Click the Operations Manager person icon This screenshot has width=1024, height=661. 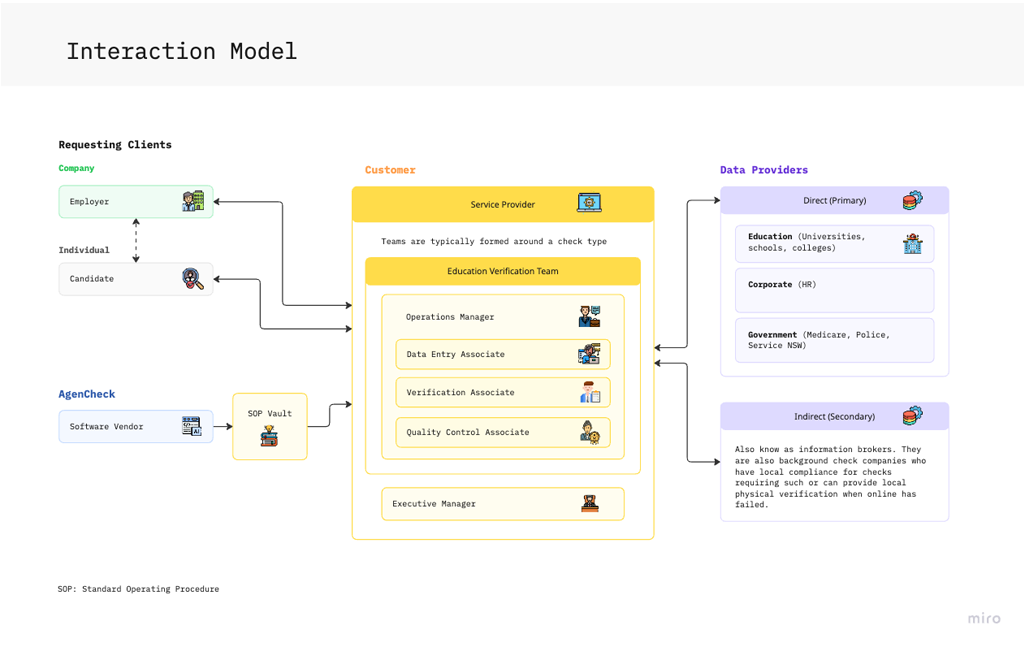(x=589, y=316)
